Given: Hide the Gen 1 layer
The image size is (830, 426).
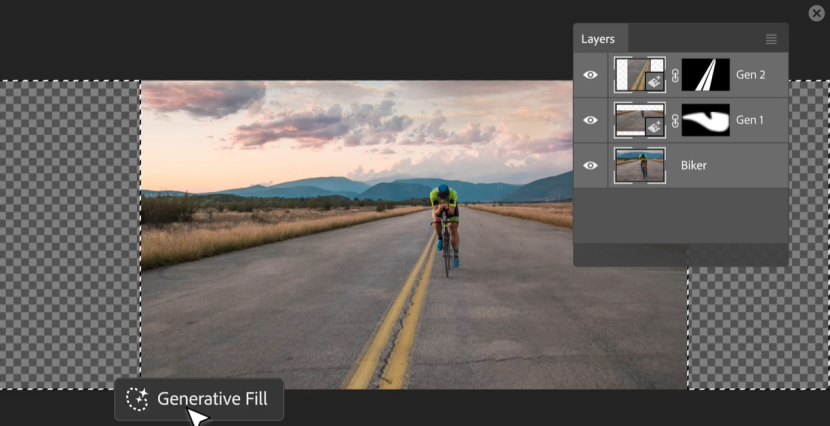Looking at the screenshot, I should click(x=590, y=120).
